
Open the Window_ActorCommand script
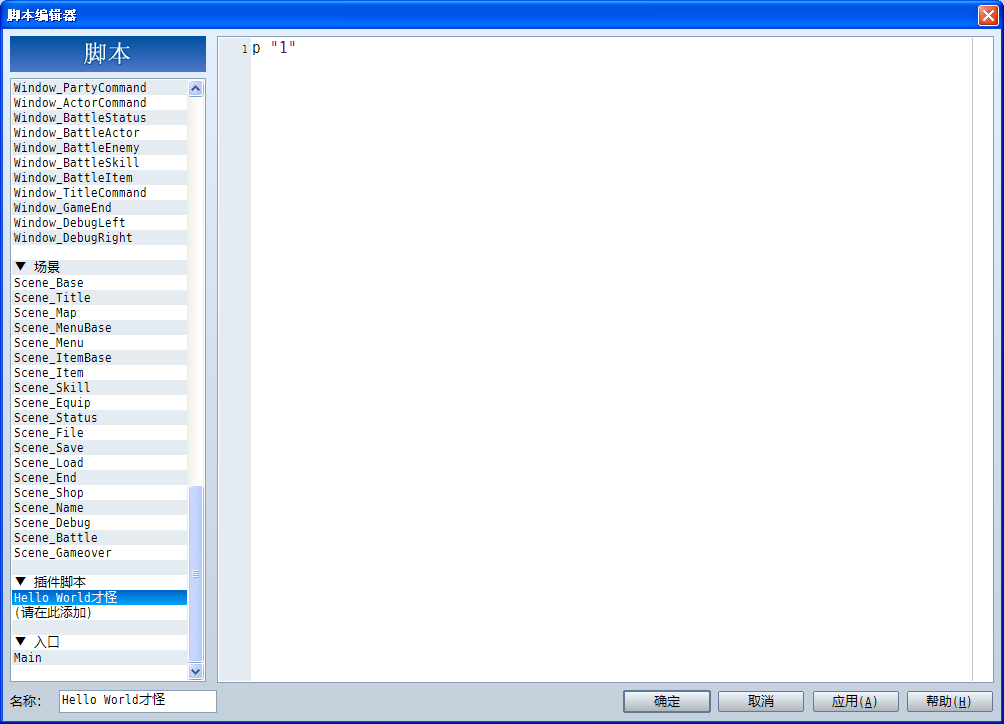click(x=99, y=102)
